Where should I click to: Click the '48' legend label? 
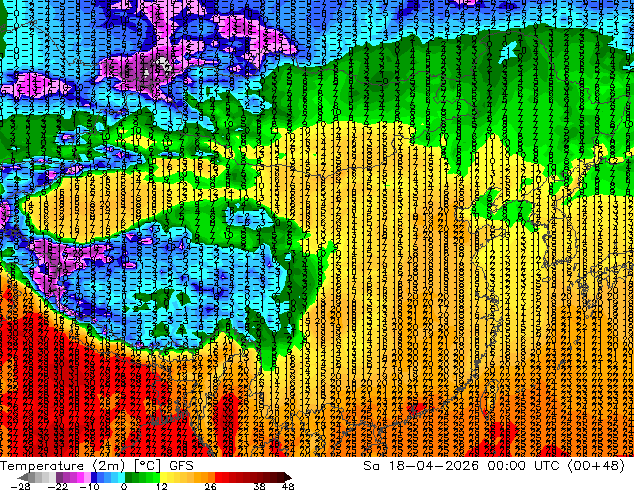(288, 486)
